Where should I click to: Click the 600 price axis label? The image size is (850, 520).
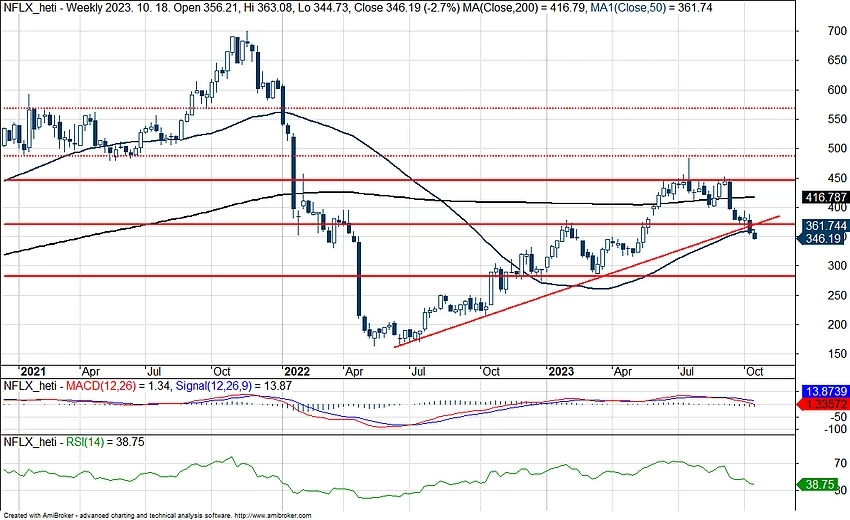point(837,90)
